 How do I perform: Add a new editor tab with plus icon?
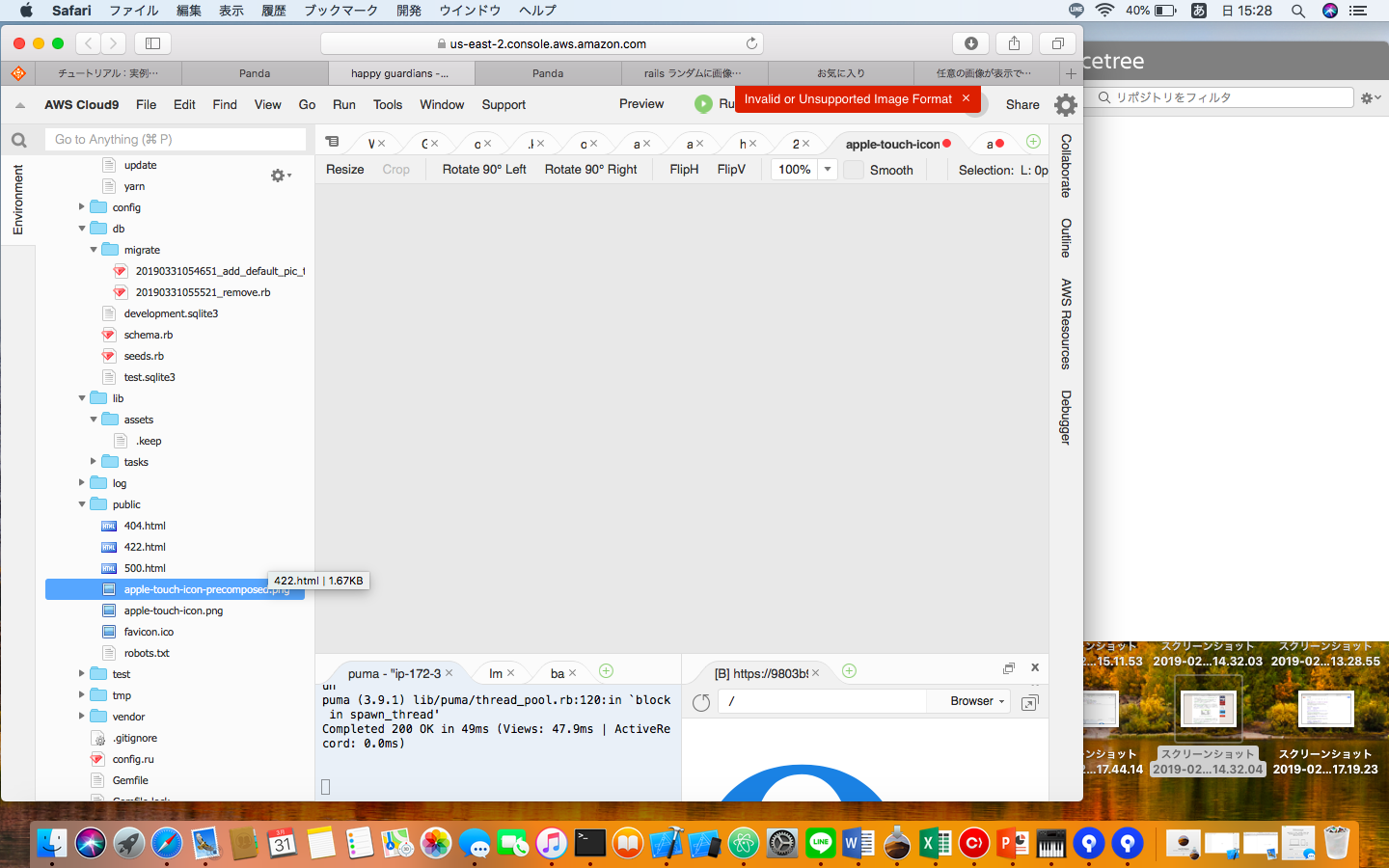tap(1033, 142)
